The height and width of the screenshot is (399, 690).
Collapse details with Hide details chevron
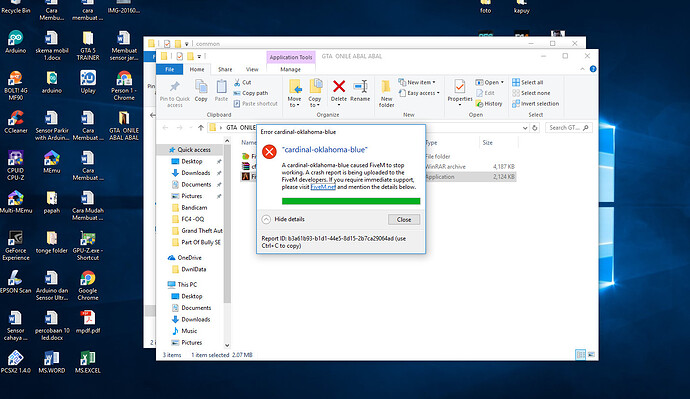click(x=266, y=219)
